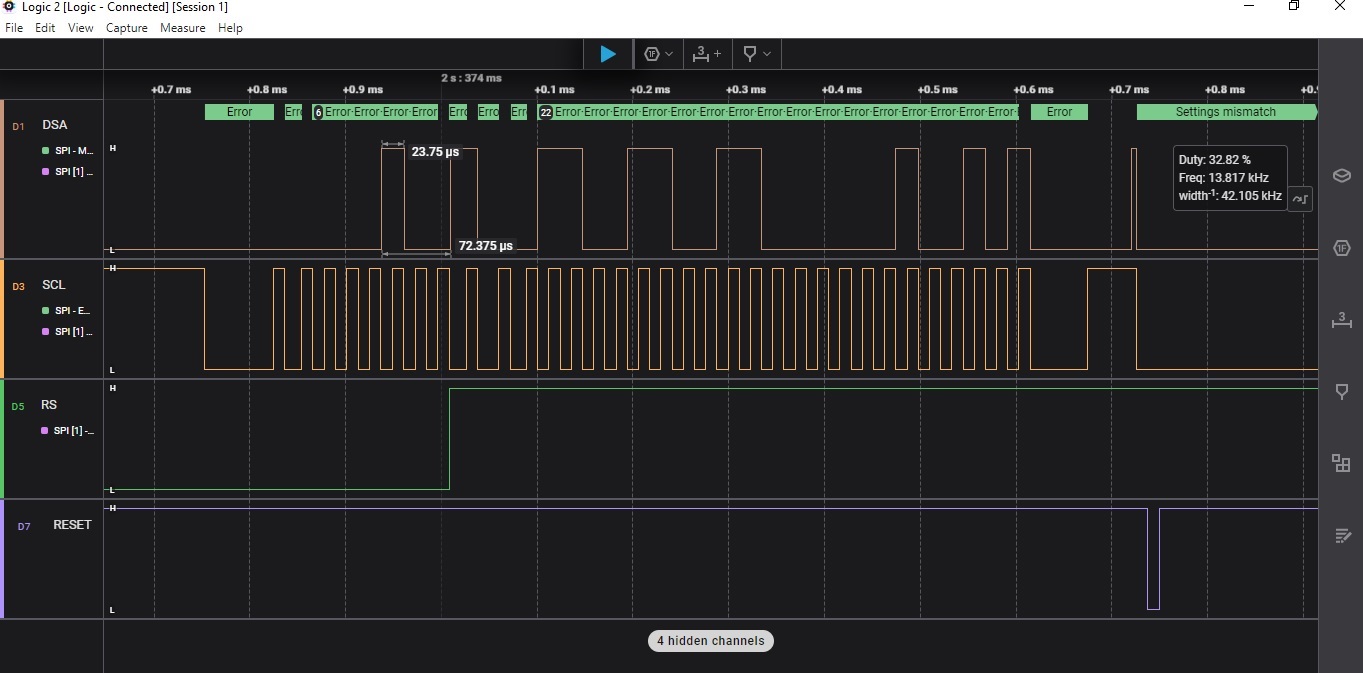Open the Capture menu
The height and width of the screenshot is (673, 1363).
click(126, 28)
